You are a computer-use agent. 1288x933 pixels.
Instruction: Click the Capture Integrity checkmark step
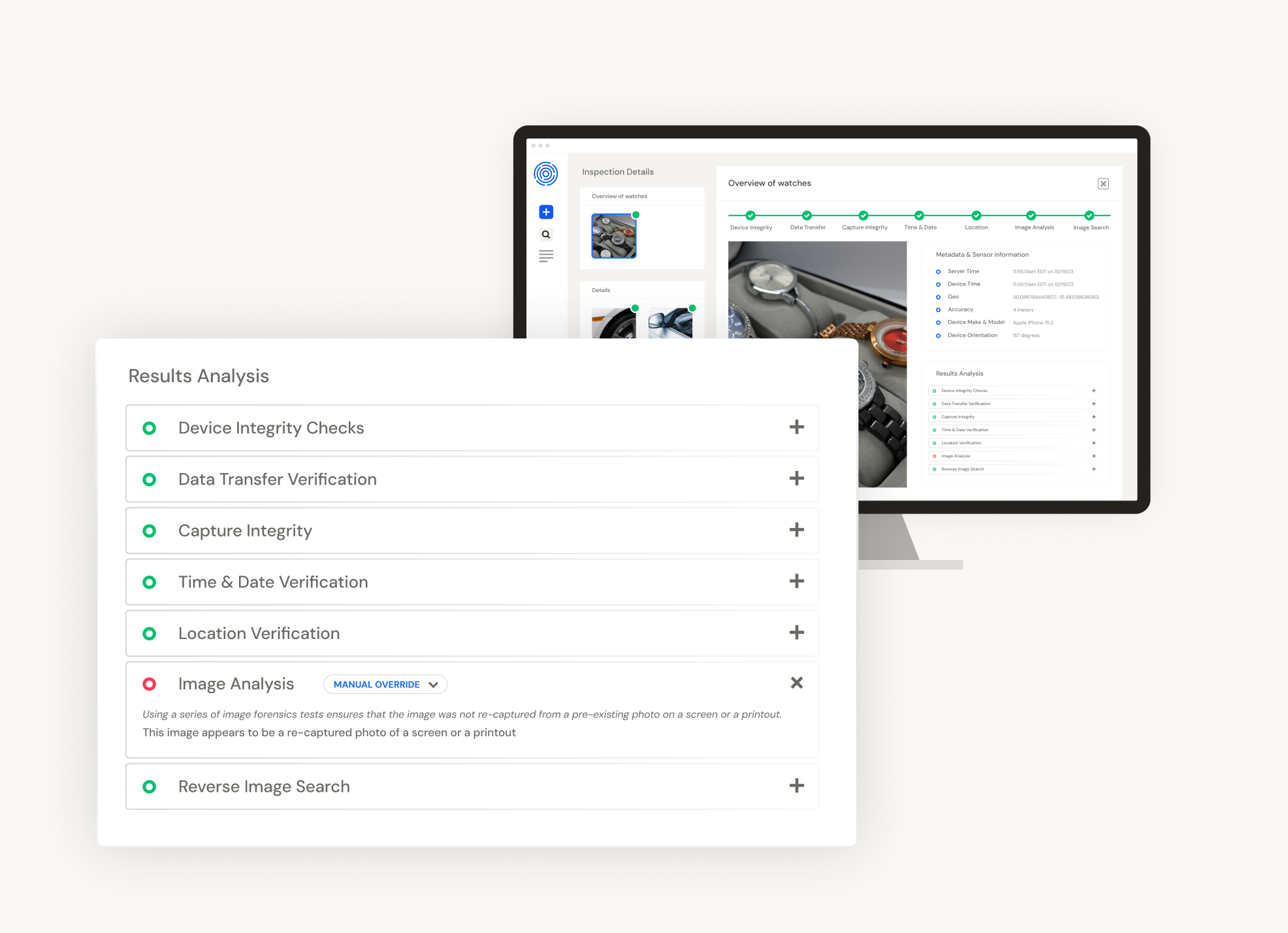point(863,216)
